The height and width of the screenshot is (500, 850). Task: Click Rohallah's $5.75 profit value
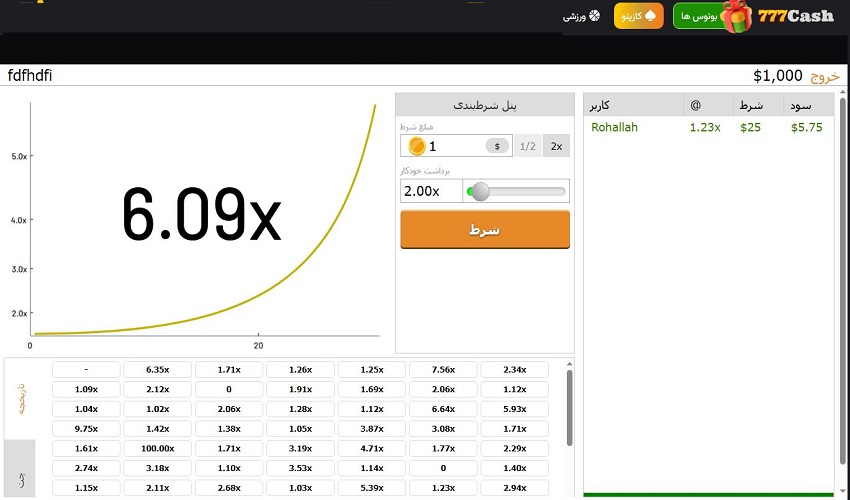coord(807,127)
